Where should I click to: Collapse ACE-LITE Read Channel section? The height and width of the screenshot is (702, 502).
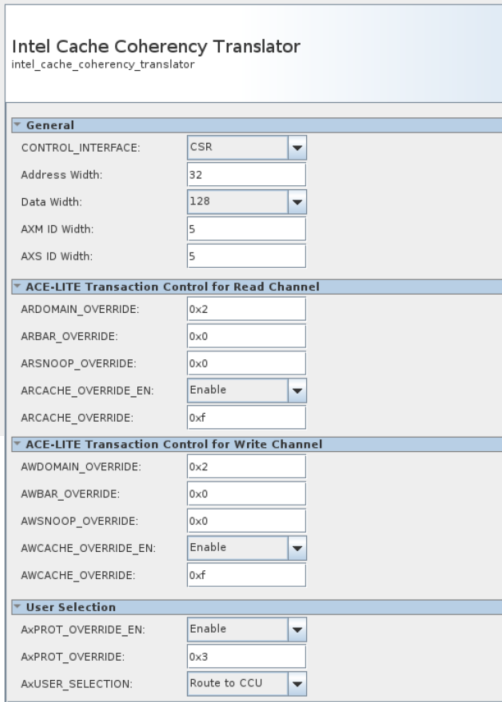[17, 287]
